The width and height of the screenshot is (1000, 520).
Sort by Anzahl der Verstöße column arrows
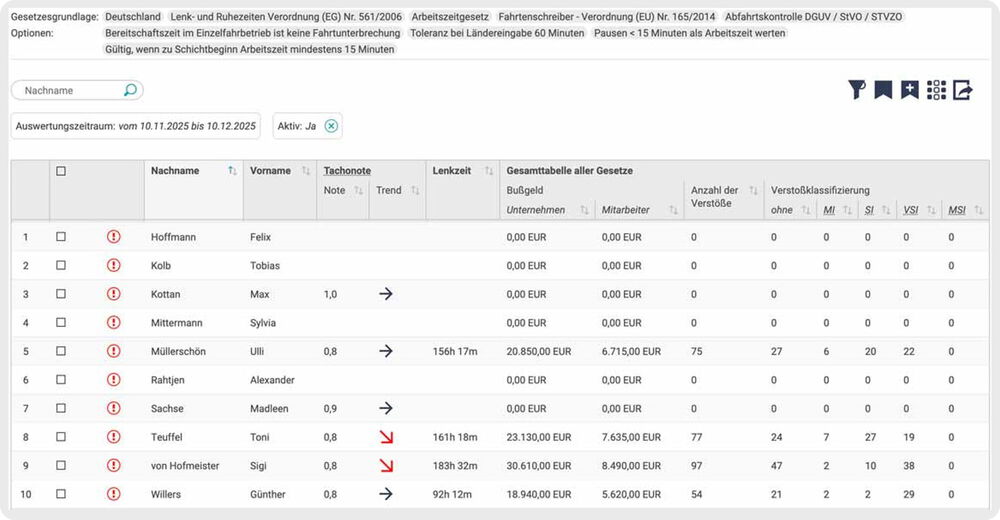pyautogui.click(x=752, y=190)
